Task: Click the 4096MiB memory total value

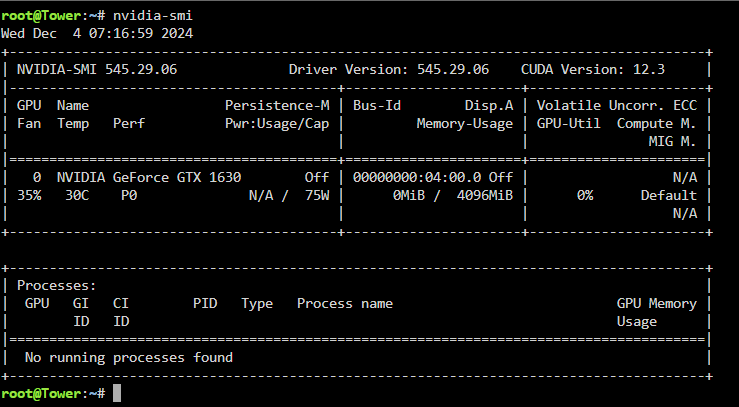Action: [484, 195]
